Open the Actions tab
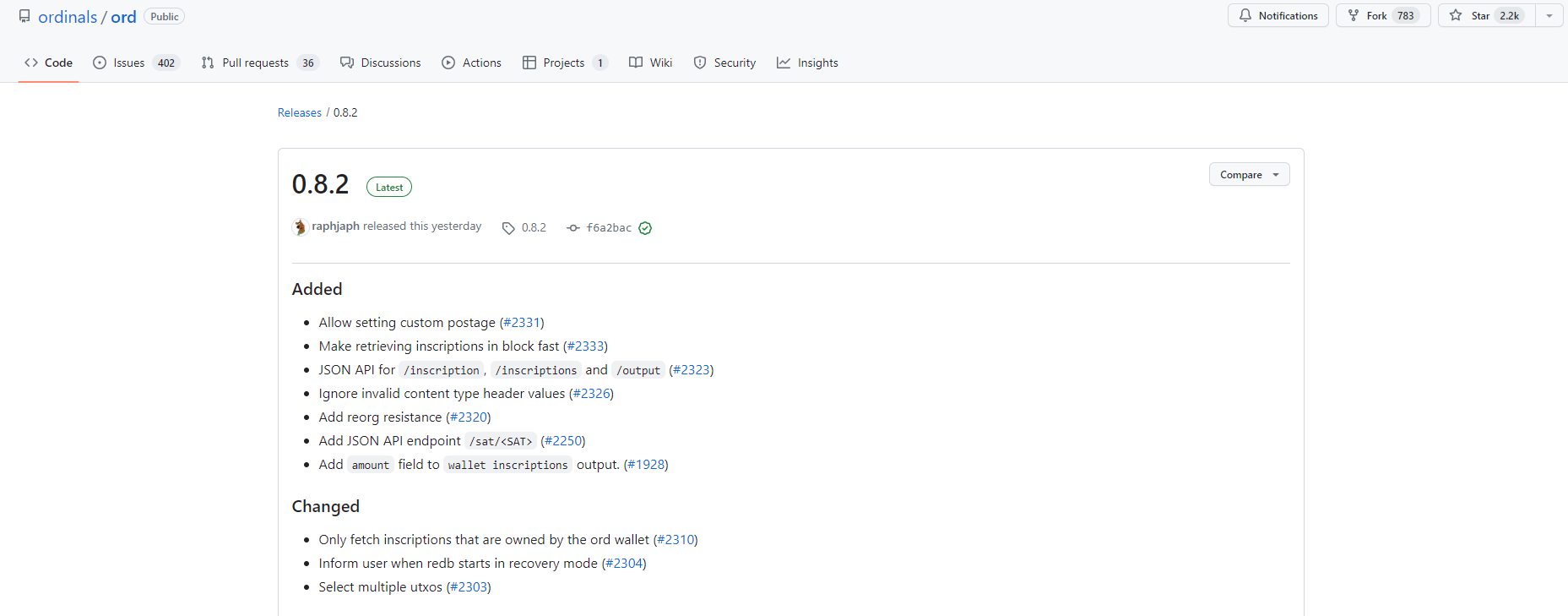The height and width of the screenshot is (616, 1568). [x=472, y=63]
